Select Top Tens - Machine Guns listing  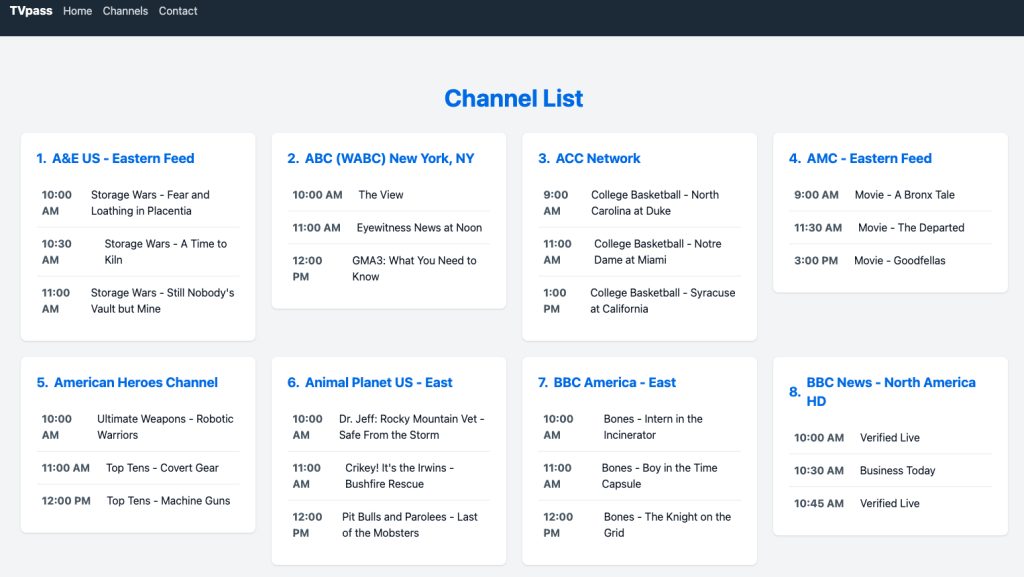coord(167,501)
